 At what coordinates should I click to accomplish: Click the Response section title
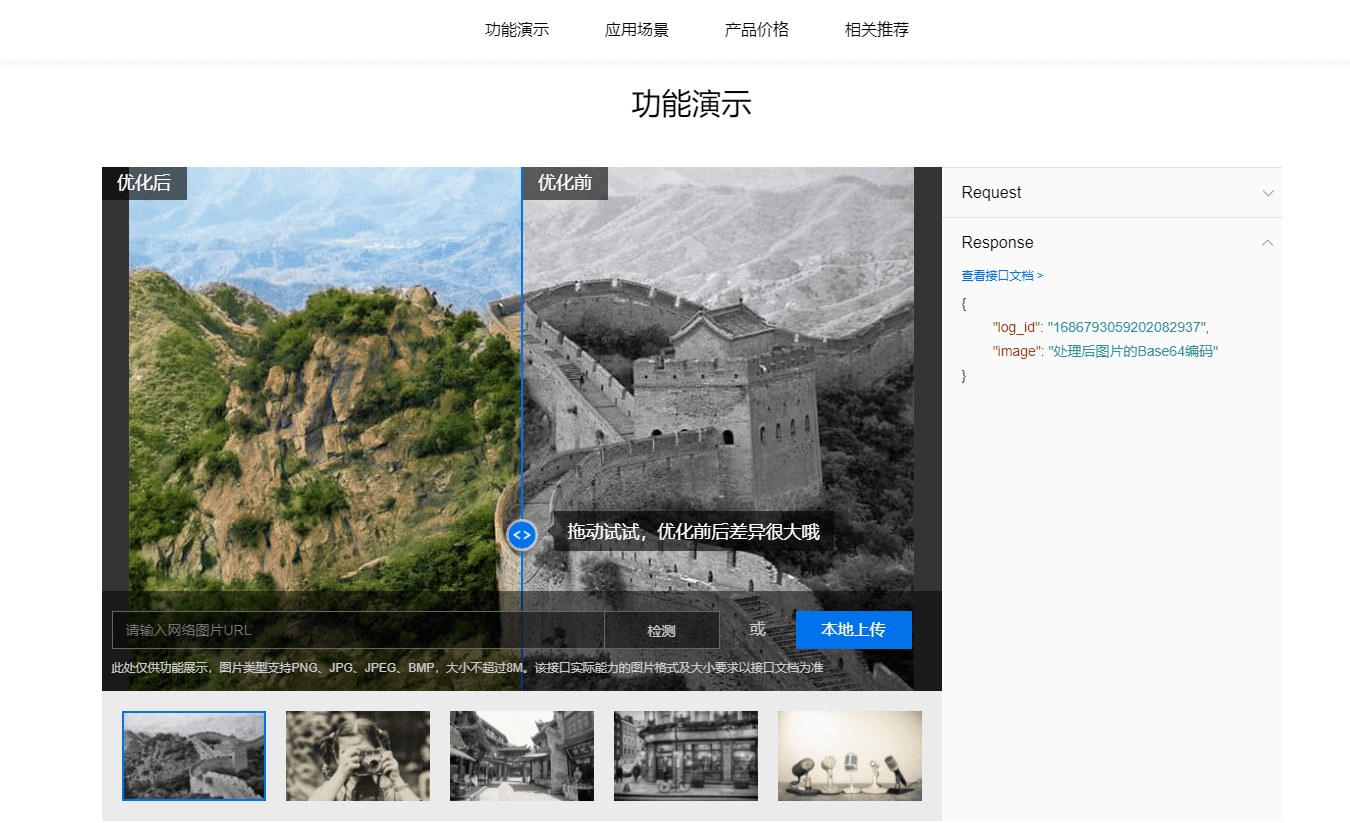(x=997, y=242)
